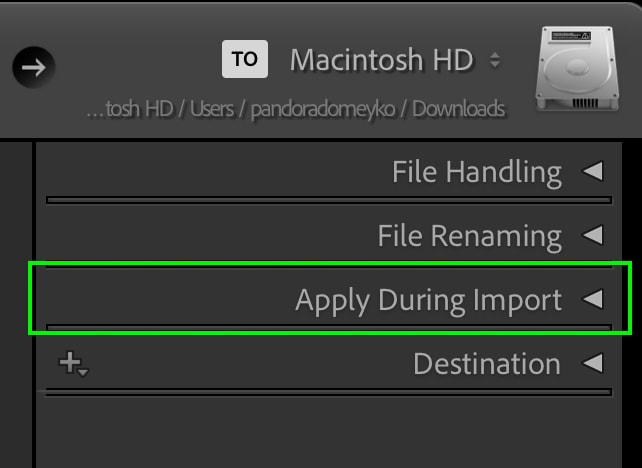Screen dimensions: 642x468
Task: Click the Downloads folder path text
Action: click(x=459, y=109)
